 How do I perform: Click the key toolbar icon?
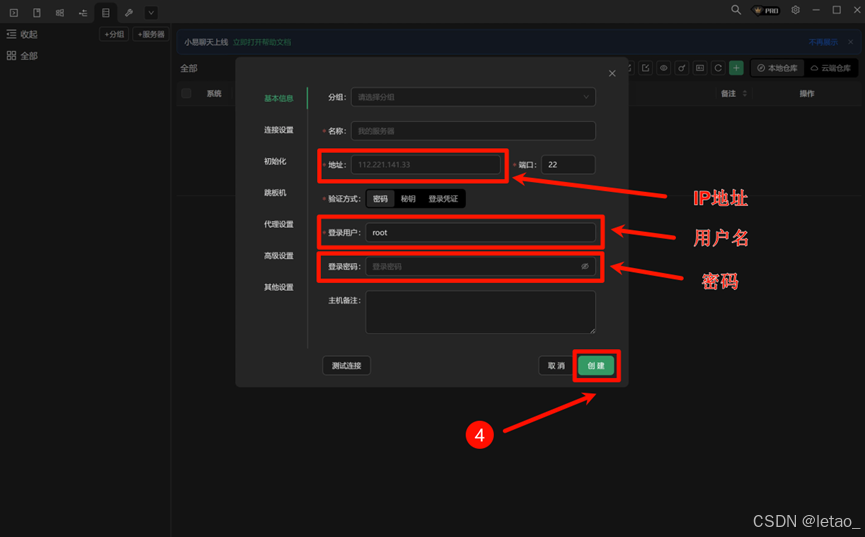[682, 68]
